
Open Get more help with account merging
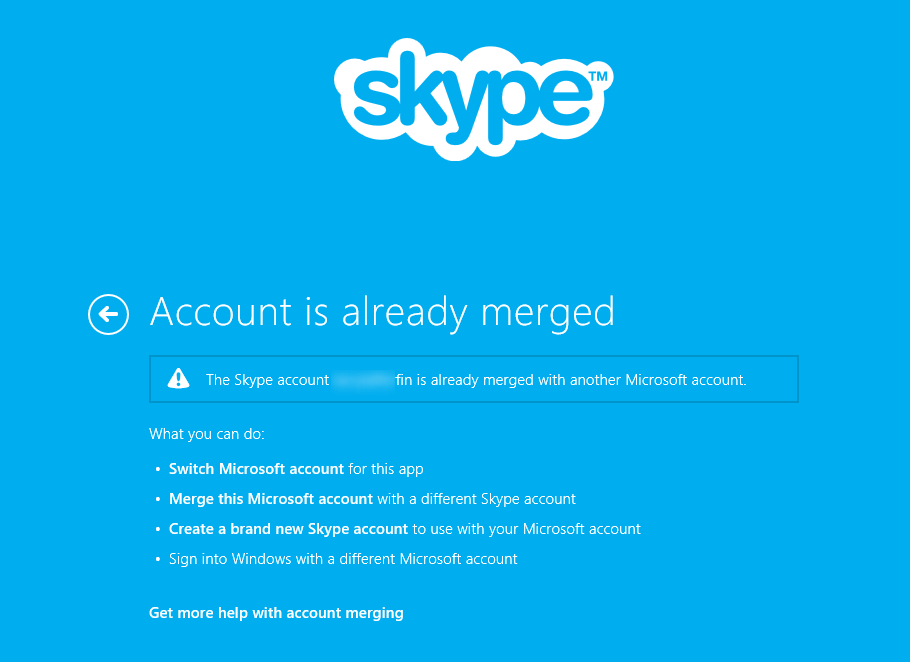point(276,613)
